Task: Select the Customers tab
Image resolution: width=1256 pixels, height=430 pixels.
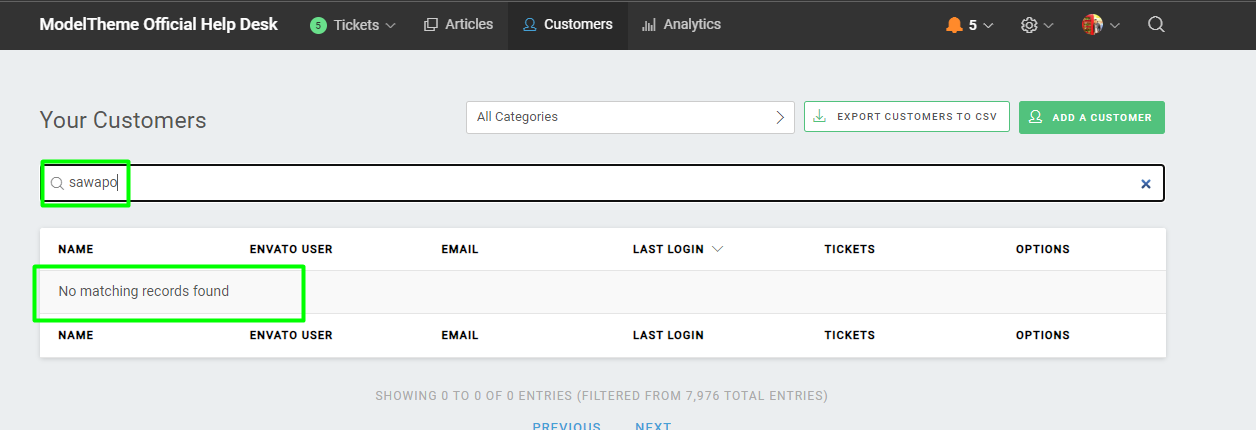Action: 568,24
